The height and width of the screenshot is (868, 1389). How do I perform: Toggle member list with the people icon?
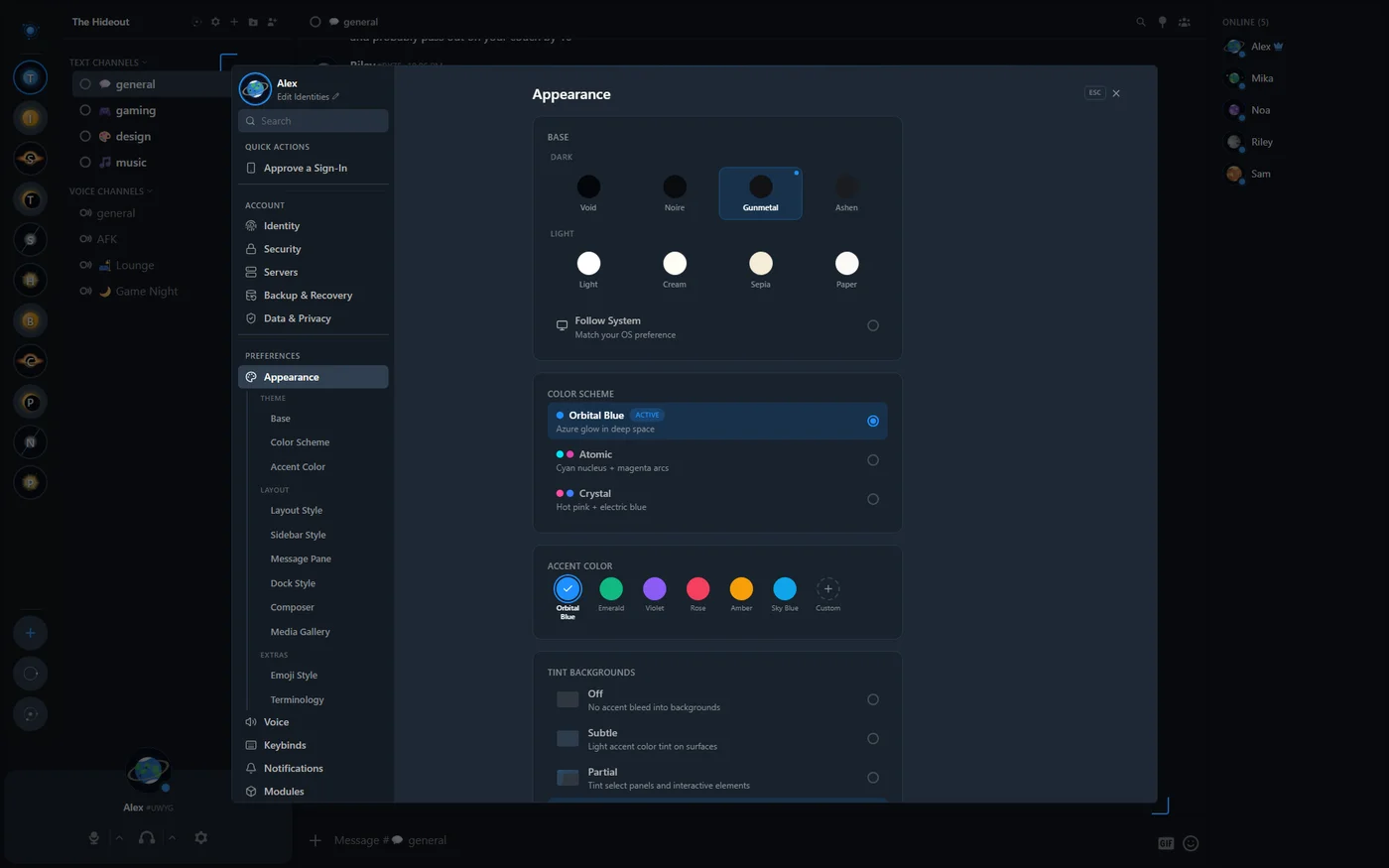(x=1185, y=22)
